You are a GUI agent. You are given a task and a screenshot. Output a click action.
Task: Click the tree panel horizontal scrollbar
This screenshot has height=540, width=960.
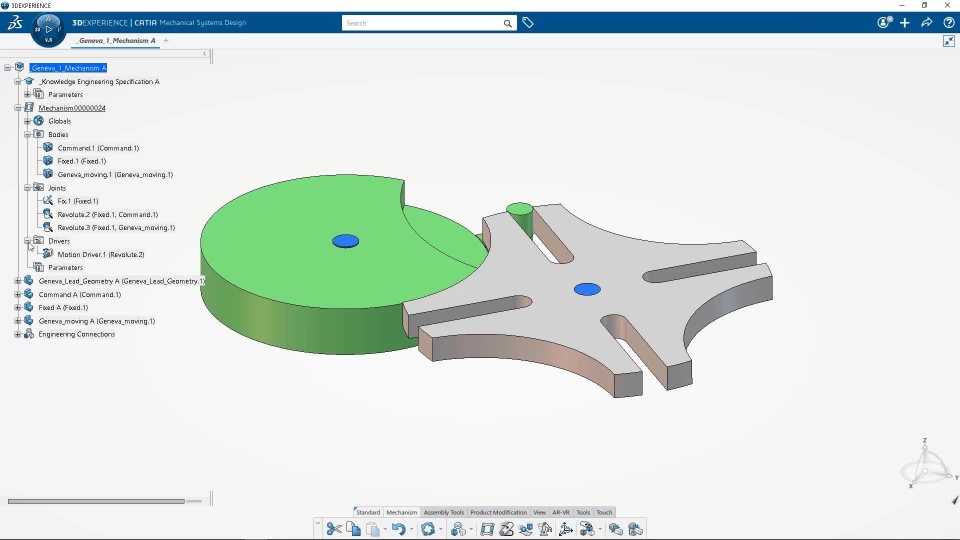[96, 501]
